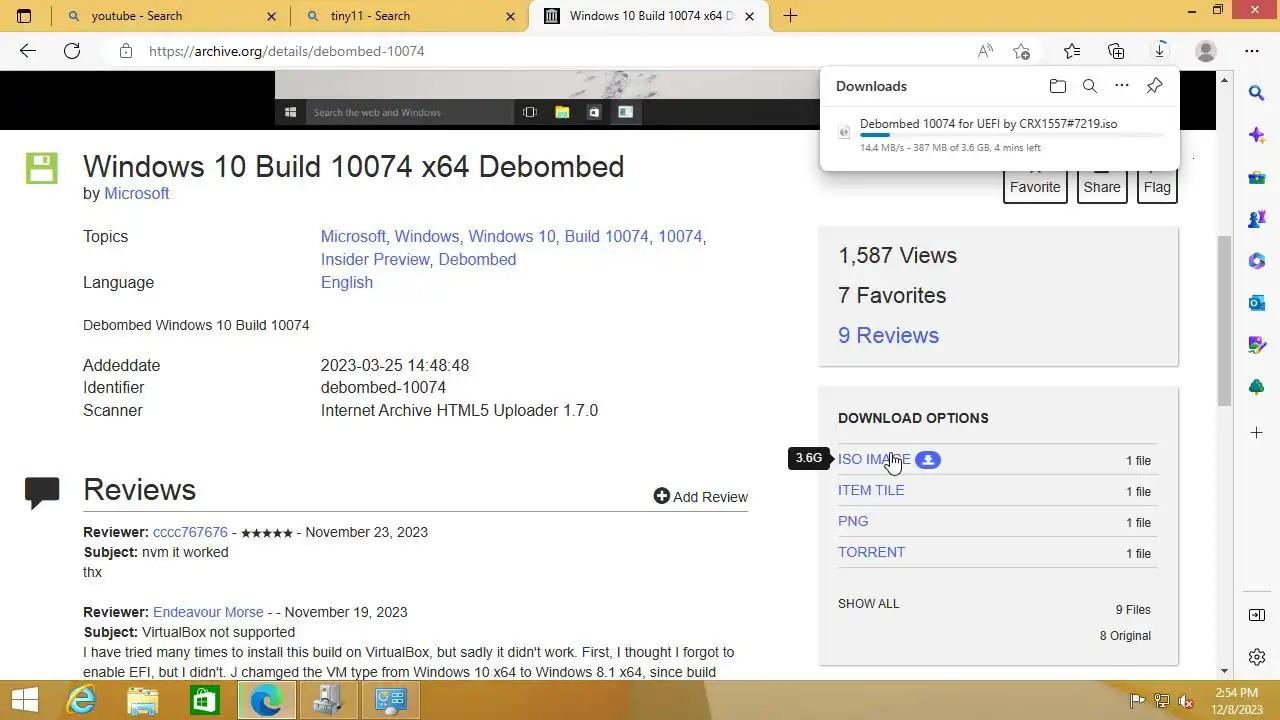Open Outlook from the Edge sidebar
The width and height of the screenshot is (1280, 720).
[1257, 303]
